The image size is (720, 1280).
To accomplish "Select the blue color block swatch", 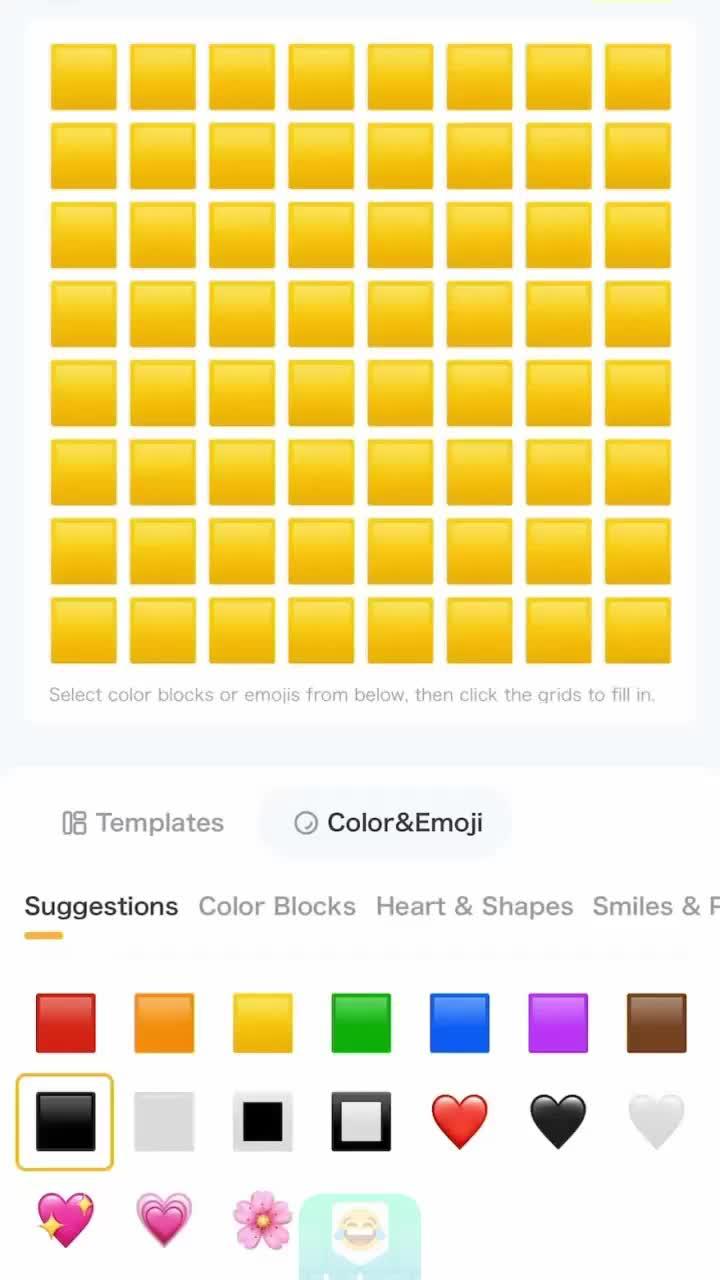I will pos(459,1022).
